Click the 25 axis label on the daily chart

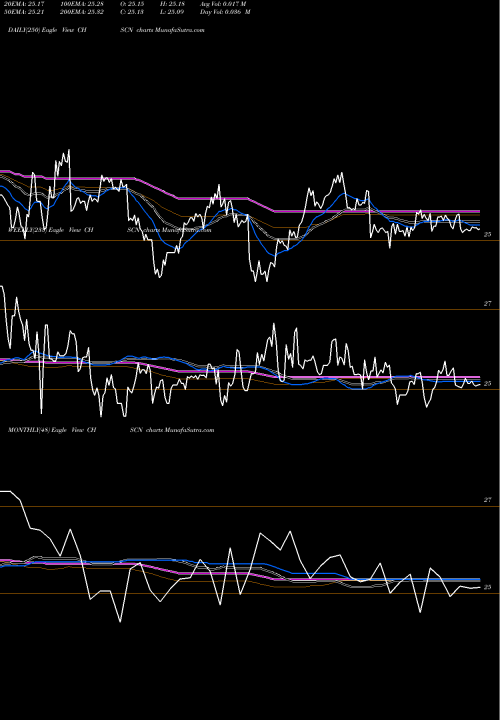coord(487,234)
